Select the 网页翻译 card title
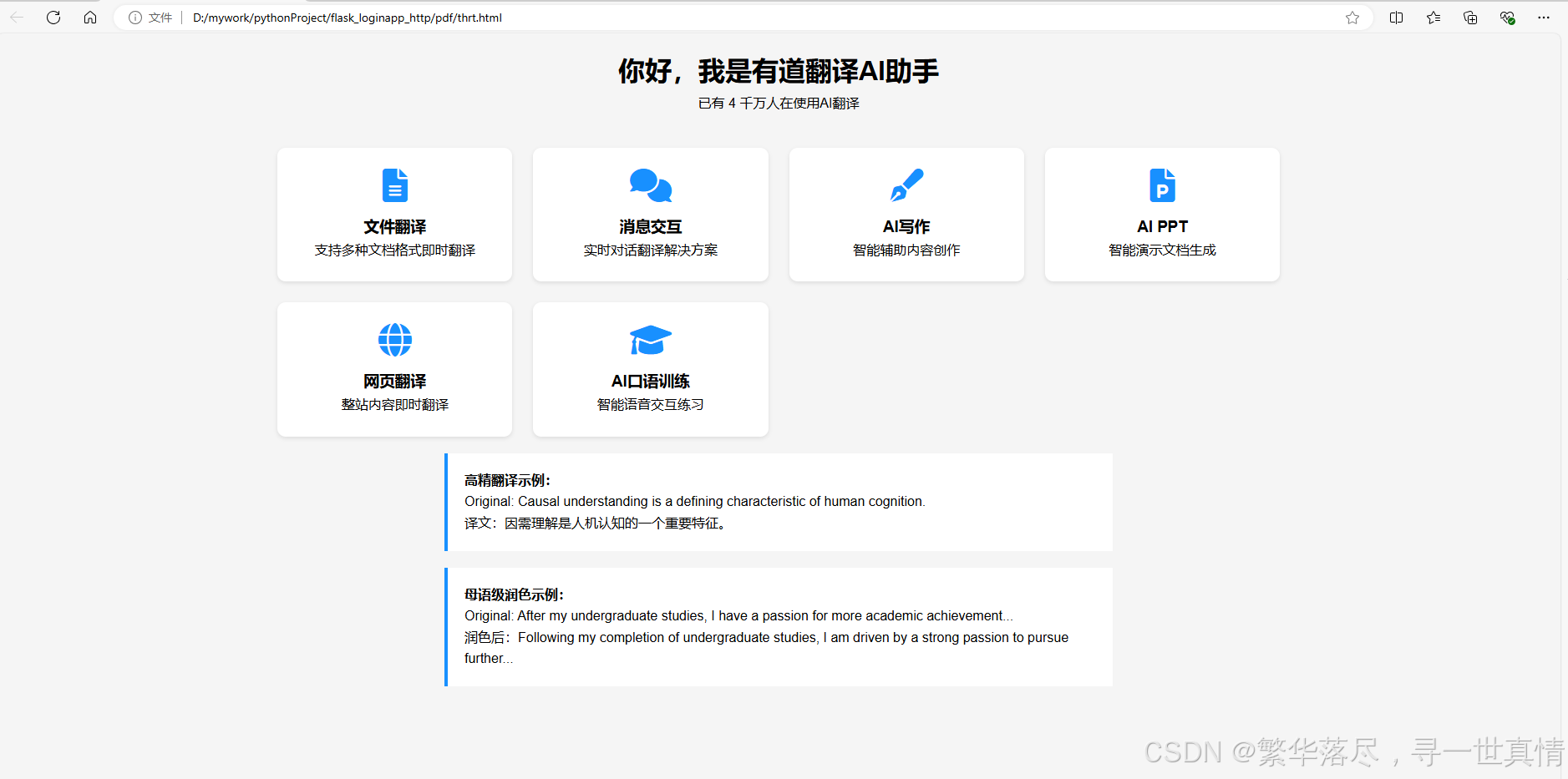This screenshot has width=1568, height=779. (x=395, y=382)
